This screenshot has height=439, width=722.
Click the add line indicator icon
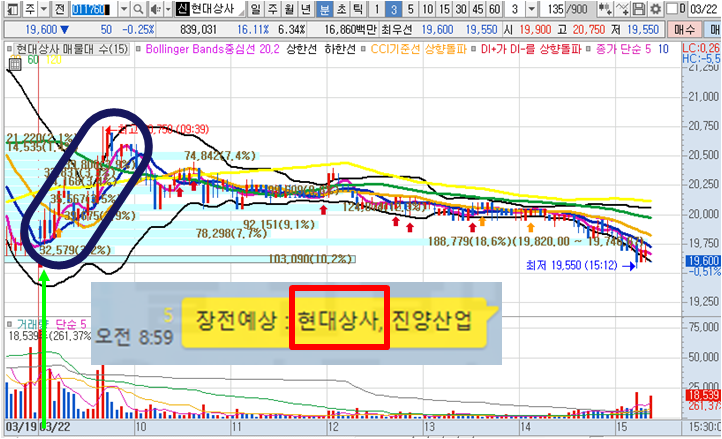tap(623, 9)
